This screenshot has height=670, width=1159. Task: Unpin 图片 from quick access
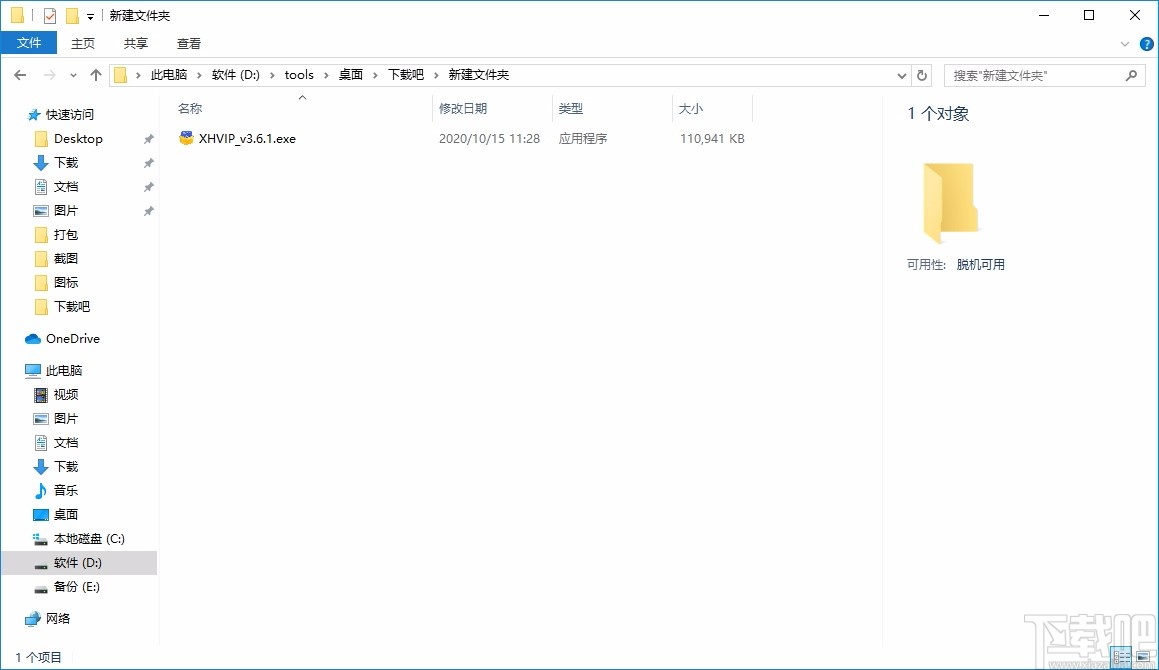click(x=148, y=210)
